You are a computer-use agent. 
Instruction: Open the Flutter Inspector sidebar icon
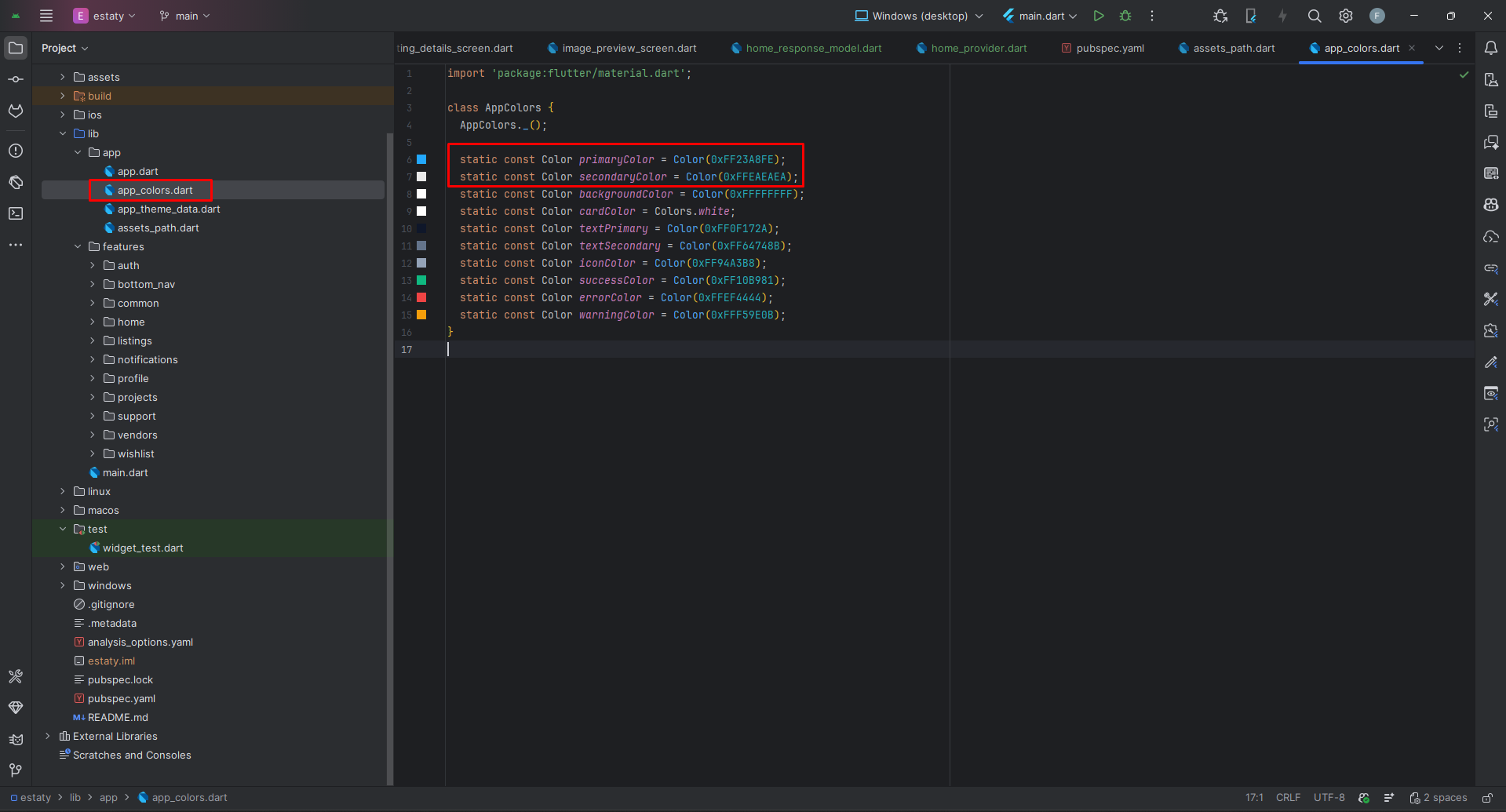coord(1491,424)
